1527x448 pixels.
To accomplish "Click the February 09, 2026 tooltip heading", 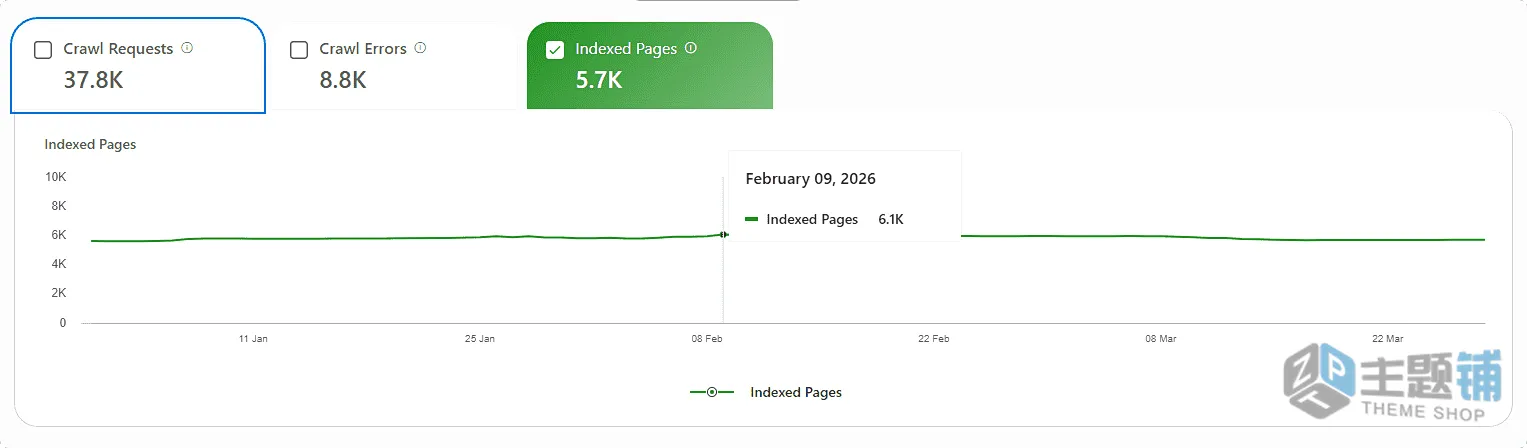I will pyautogui.click(x=811, y=179).
